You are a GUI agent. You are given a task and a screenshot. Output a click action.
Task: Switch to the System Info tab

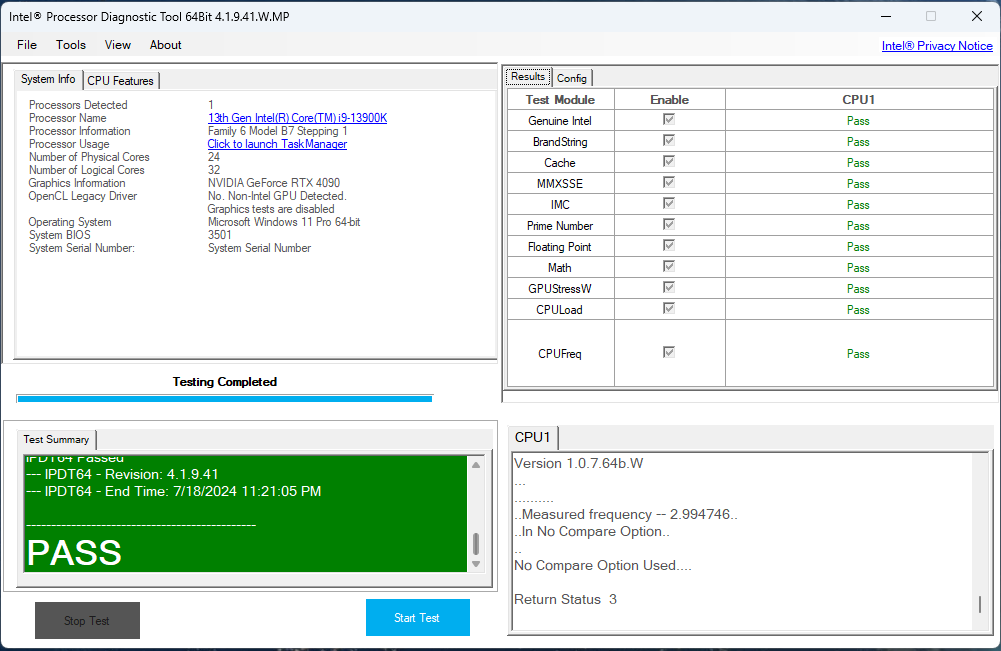click(x=48, y=79)
